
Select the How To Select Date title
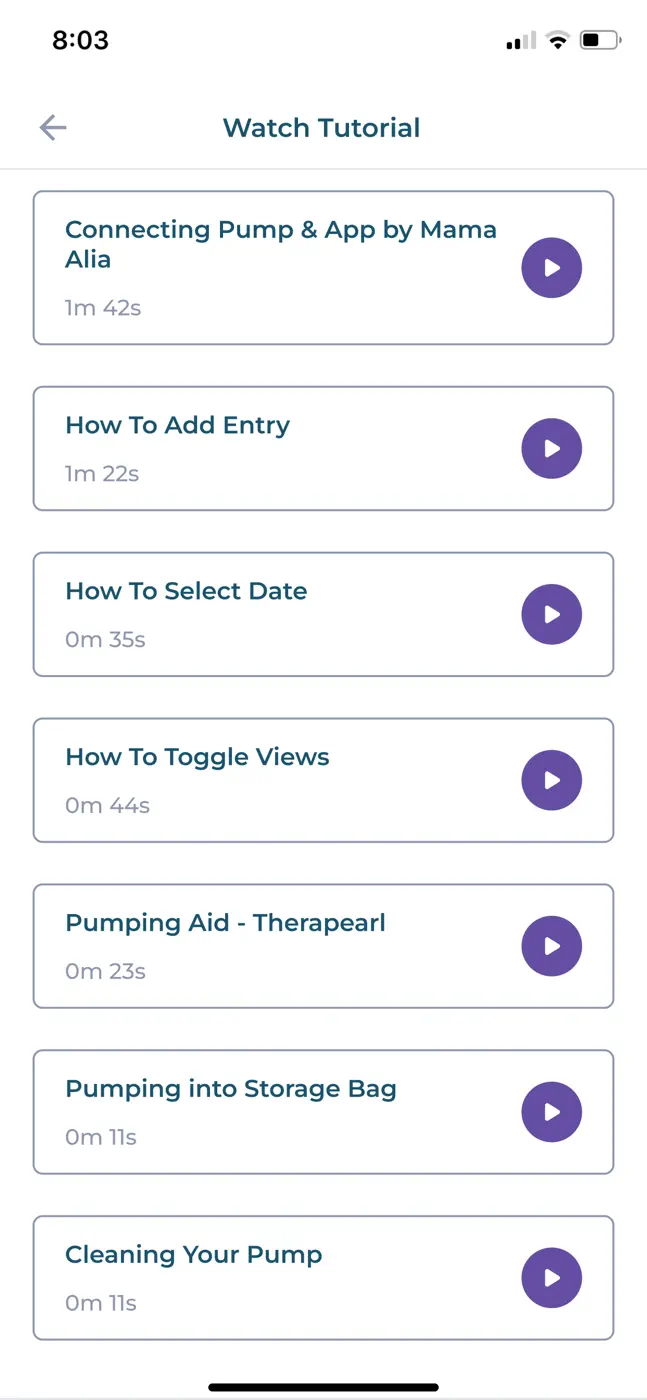(x=186, y=591)
